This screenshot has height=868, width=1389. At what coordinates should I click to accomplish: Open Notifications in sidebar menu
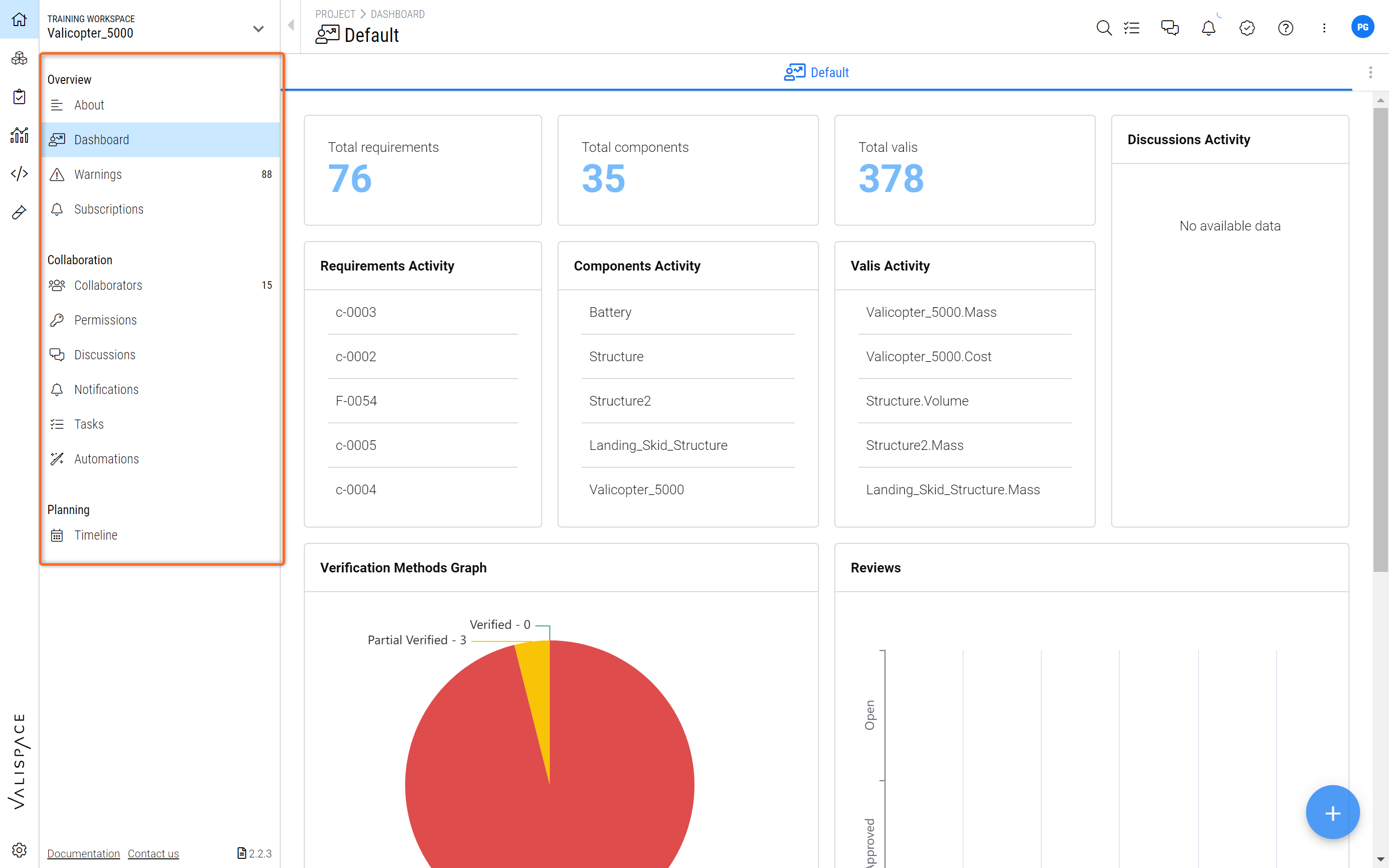(x=160, y=389)
